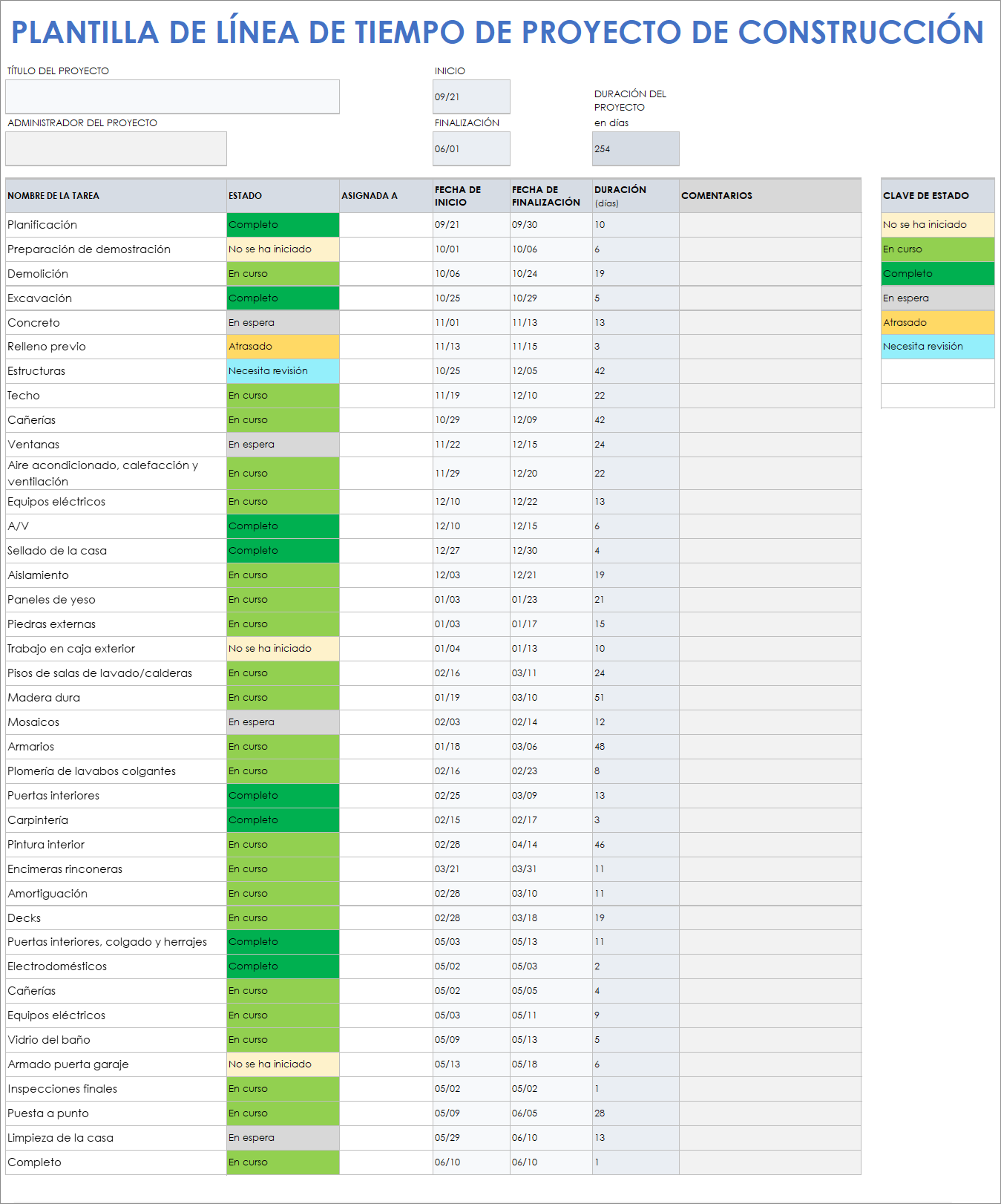Select Aire acondicionado, calefacción y ventilación cell
The height and width of the screenshot is (1204, 1001).
[x=116, y=474]
